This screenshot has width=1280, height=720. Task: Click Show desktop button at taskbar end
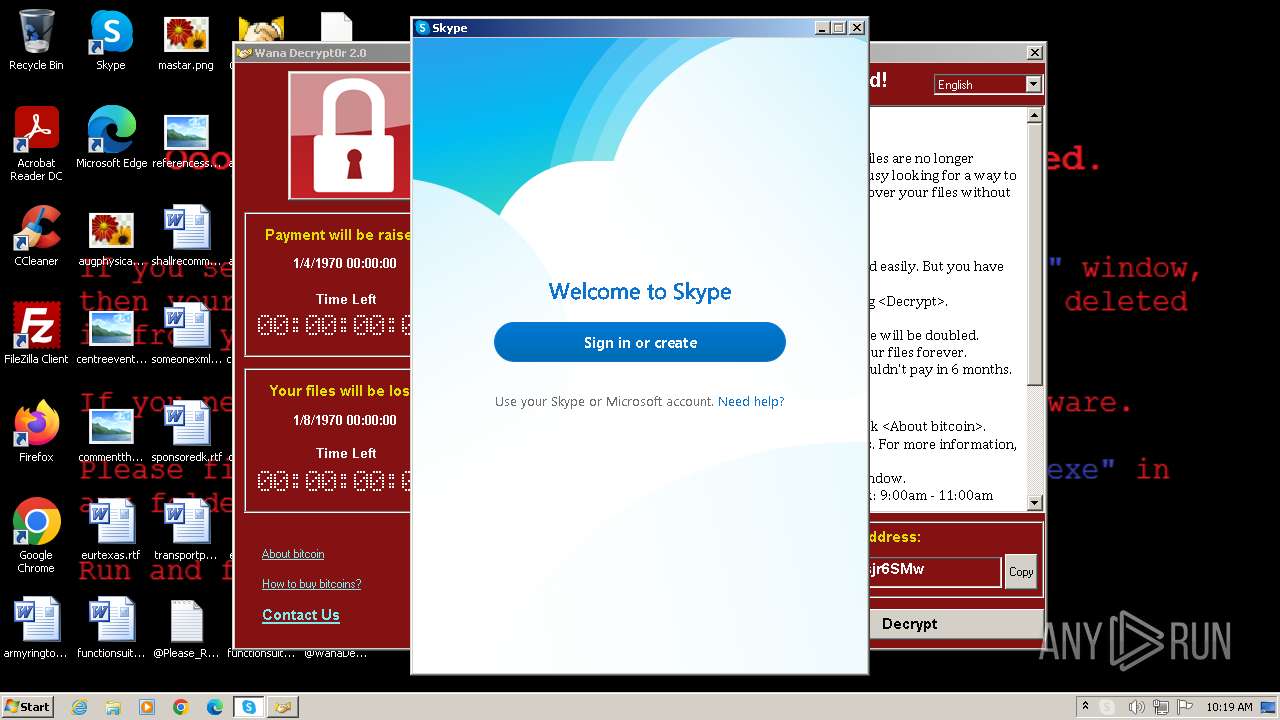pyautogui.click(x=1269, y=707)
